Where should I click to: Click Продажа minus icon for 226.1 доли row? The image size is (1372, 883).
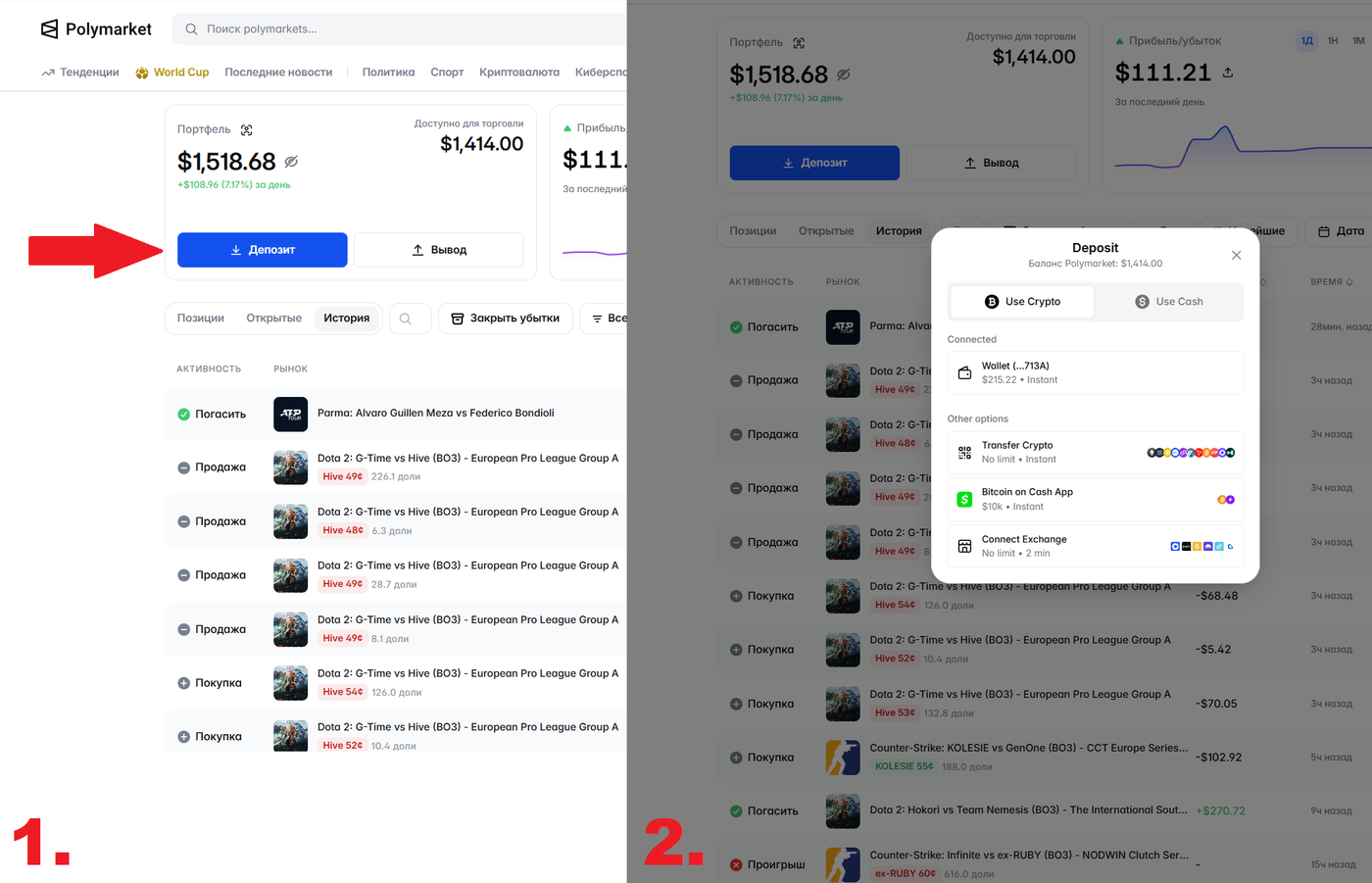pyautogui.click(x=183, y=468)
